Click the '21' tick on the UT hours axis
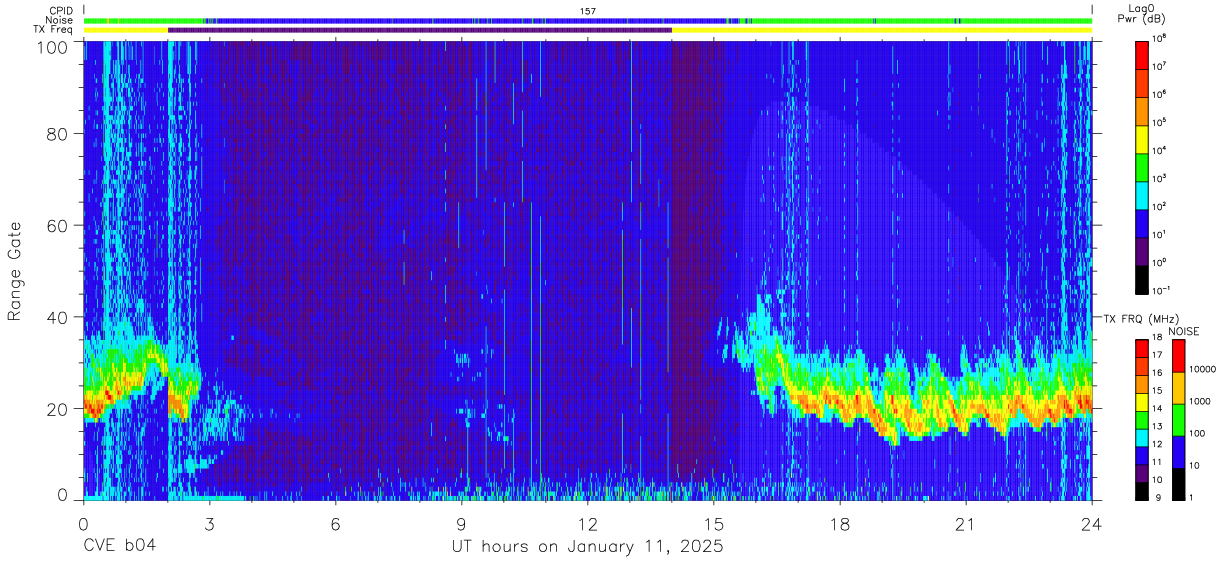Viewport: 1228px width, 567px height. pyautogui.click(x=965, y=524)
